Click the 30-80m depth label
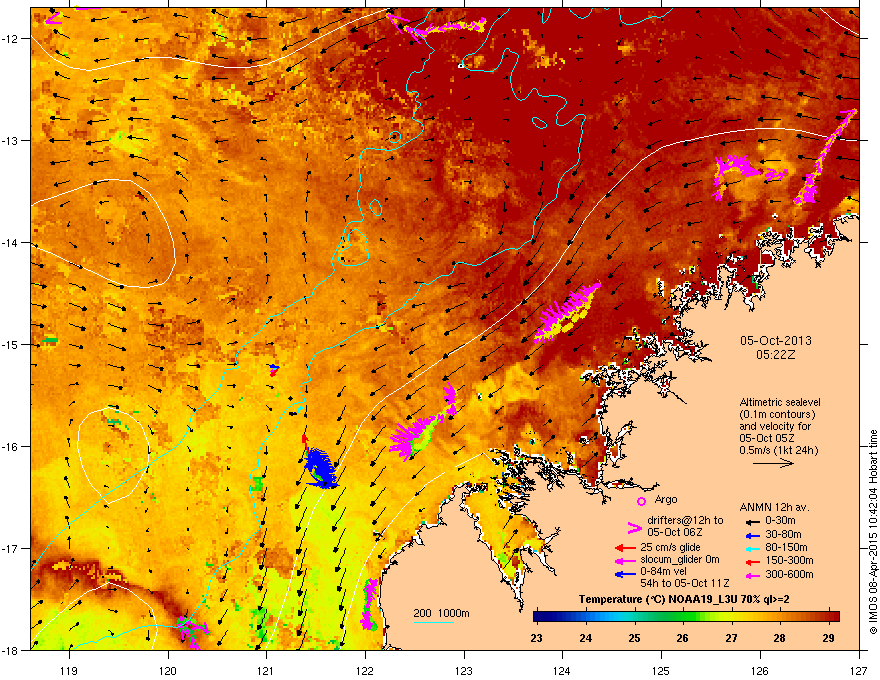Screen dimensions: 880x680 point(783,535)
